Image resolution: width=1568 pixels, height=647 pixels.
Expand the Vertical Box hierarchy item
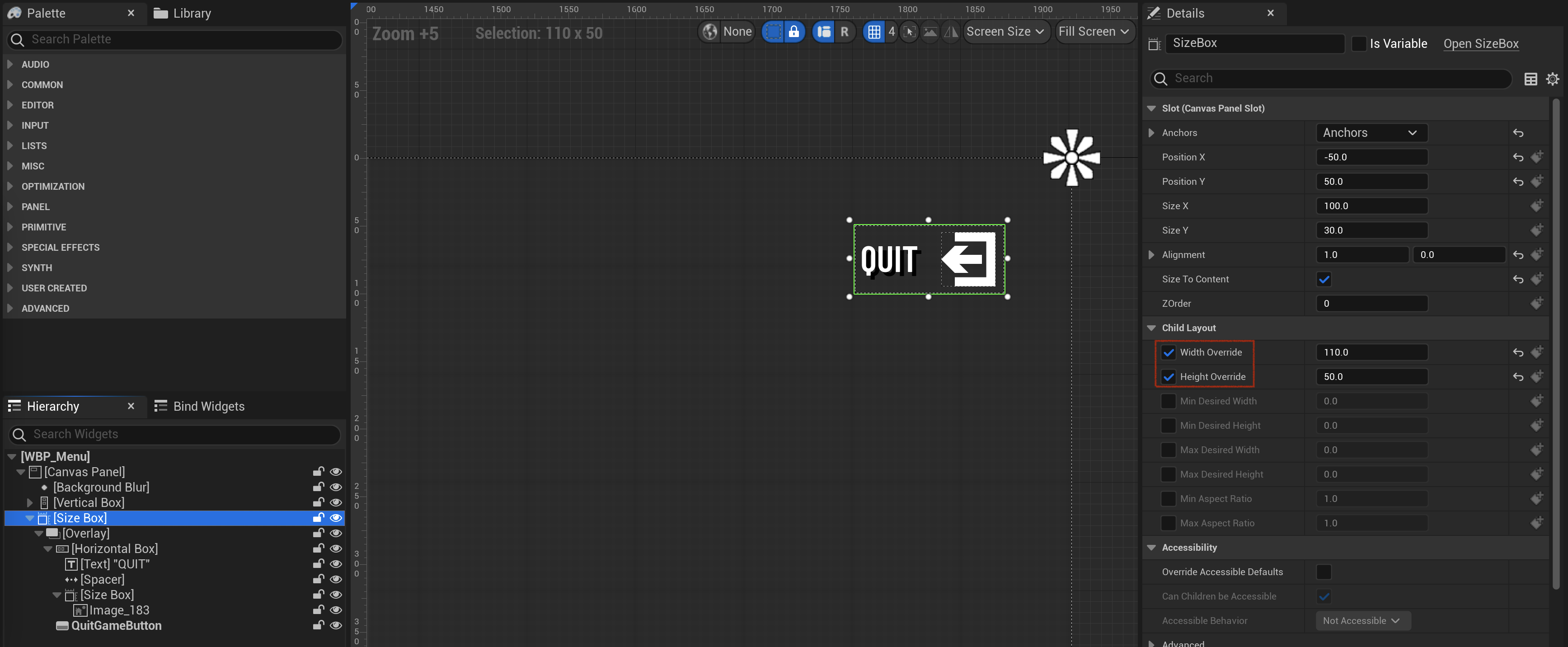(29, 503)
